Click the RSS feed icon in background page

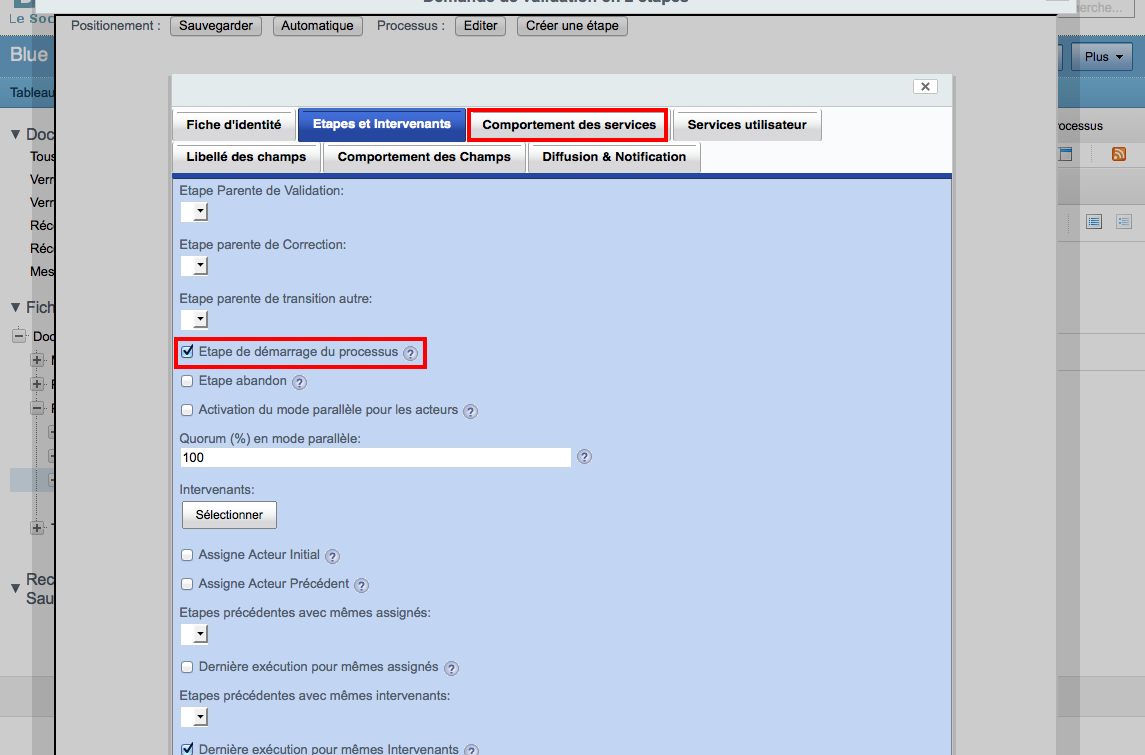(1119, 154)
